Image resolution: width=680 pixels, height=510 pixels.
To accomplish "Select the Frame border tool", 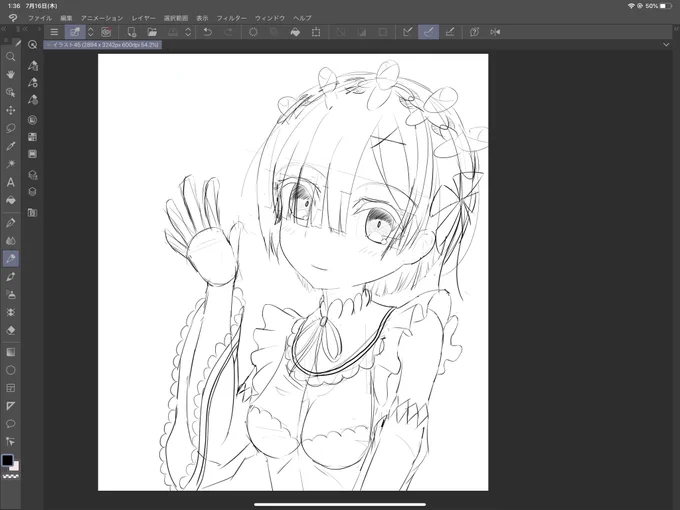I will tap(11, 388).
